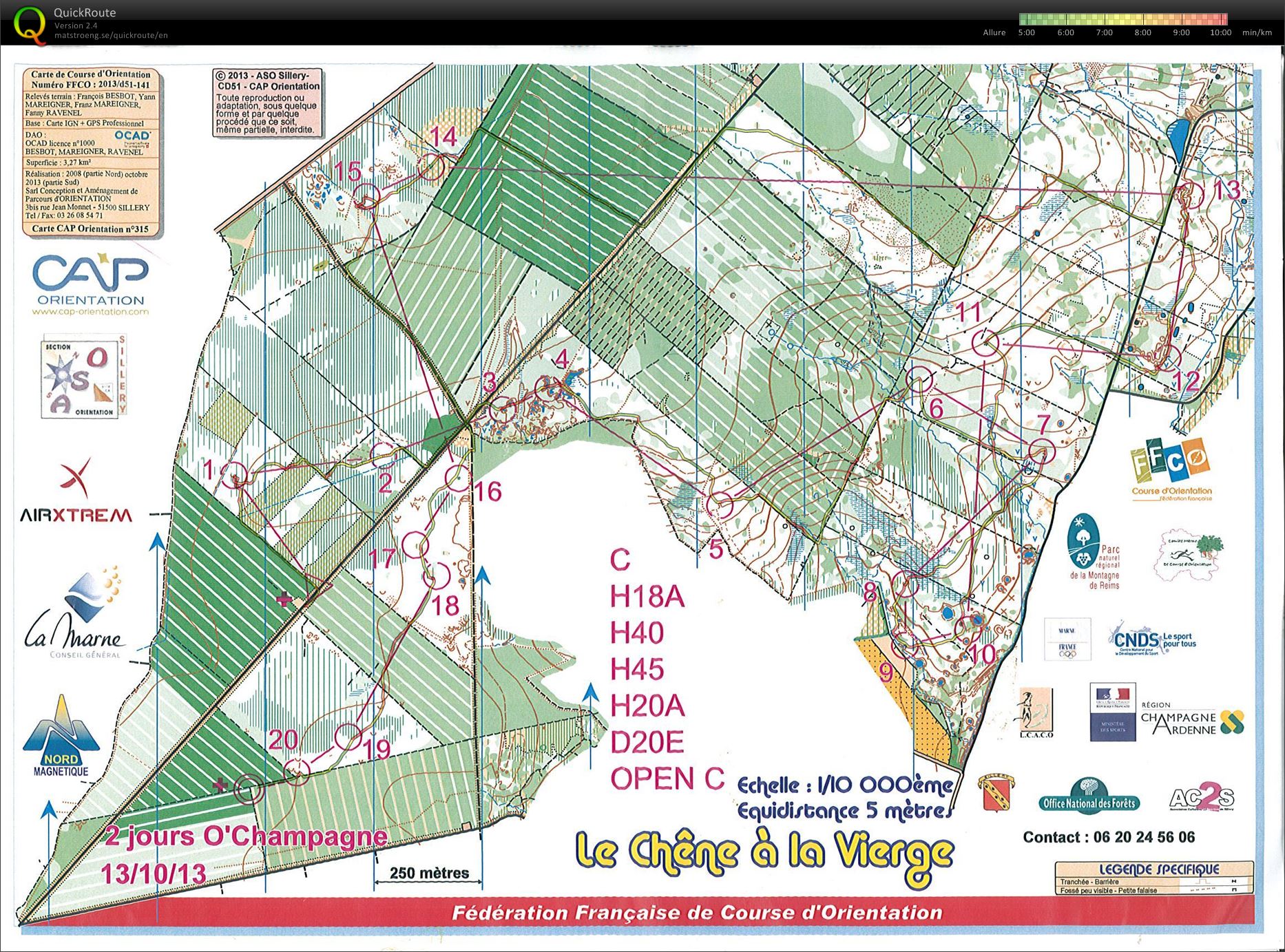
Task: Click the Sillery red-yellow coat of arms
Action: [x=996, y=793]
